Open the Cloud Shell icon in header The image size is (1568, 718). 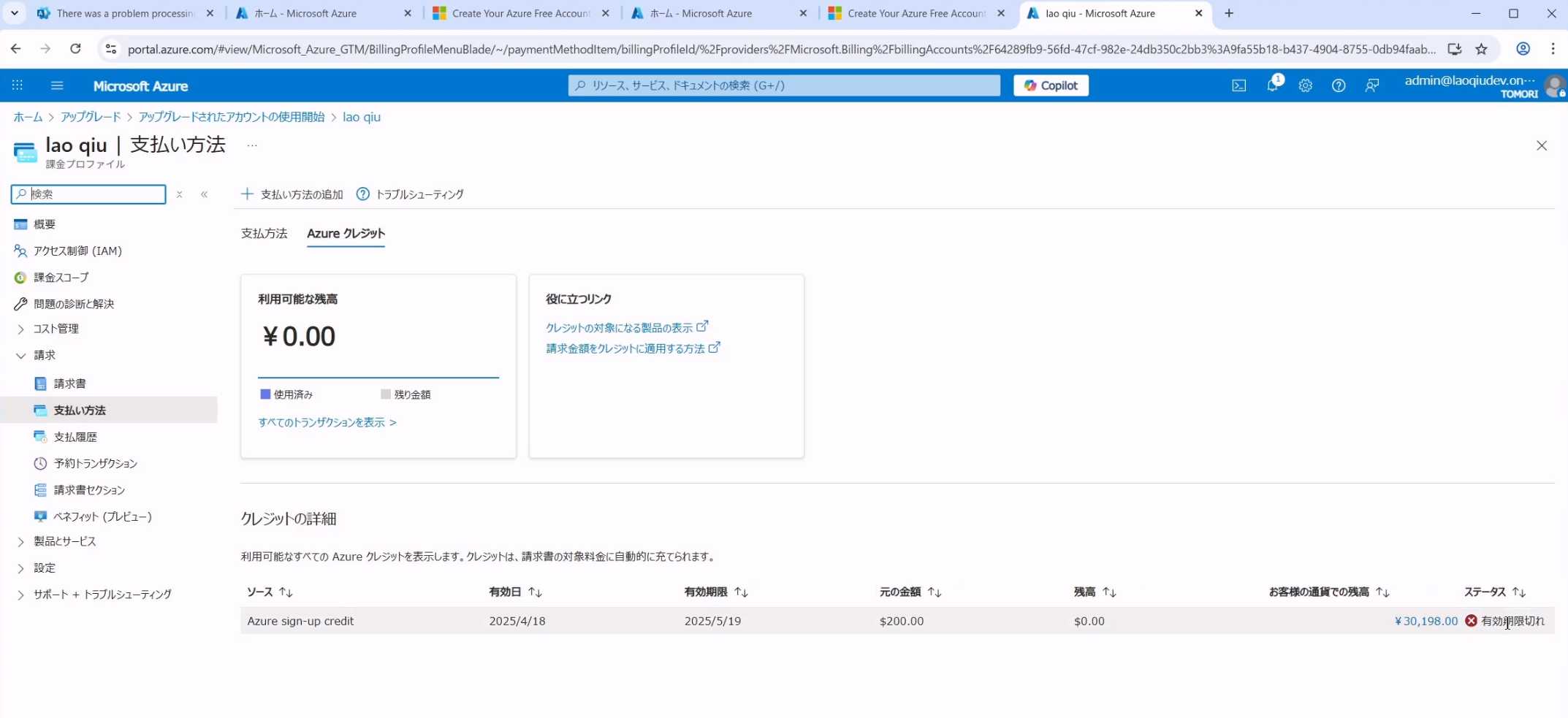click(1238, 85)
